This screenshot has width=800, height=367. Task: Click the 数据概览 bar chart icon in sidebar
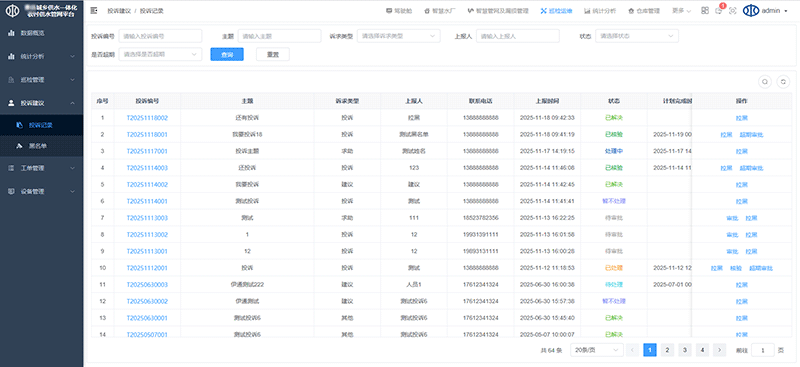pos(11,33)
